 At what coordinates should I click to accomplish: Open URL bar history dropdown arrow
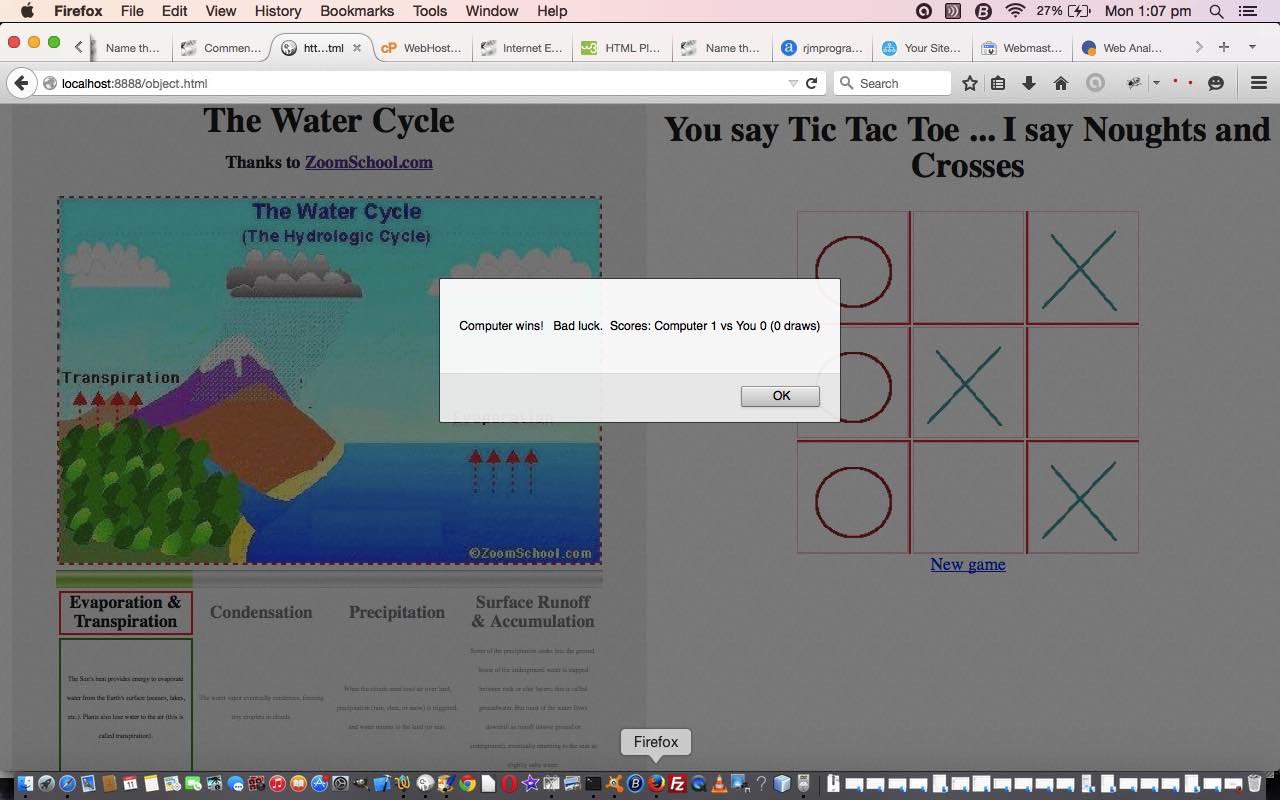coord(792,83)
